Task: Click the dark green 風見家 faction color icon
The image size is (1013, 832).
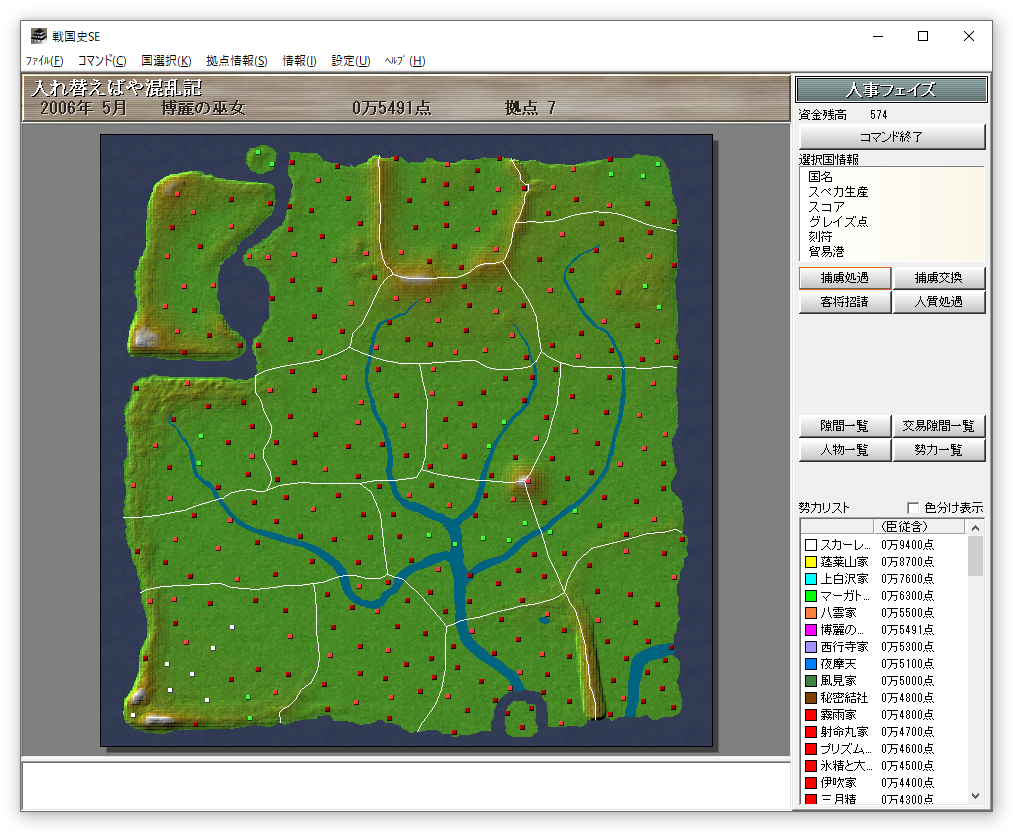Action: coord(811,681)
